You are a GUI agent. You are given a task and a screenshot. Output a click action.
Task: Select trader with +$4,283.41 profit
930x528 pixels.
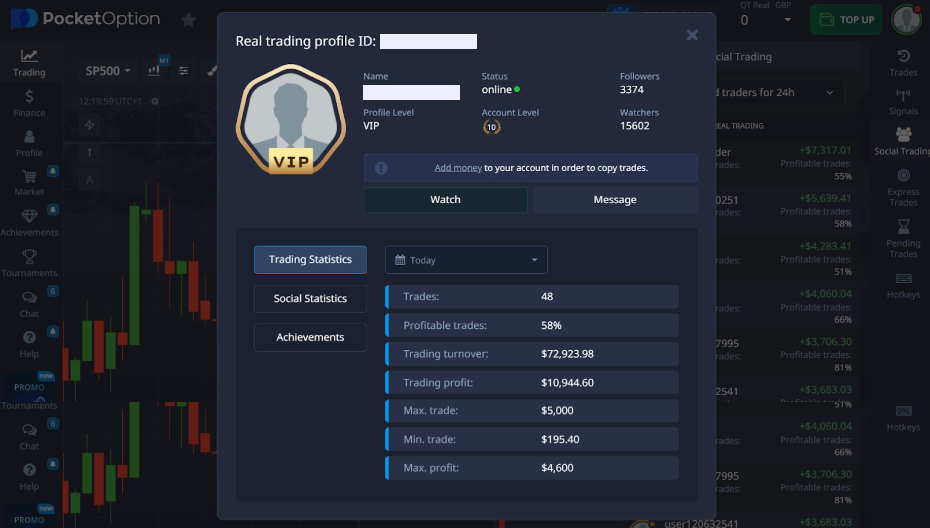(x=786, y=259)
